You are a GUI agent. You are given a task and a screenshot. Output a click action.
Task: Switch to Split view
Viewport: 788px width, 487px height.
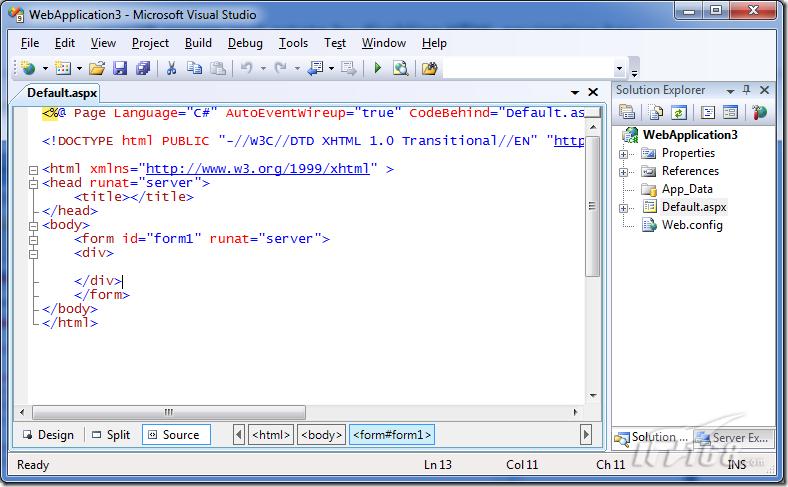[112, 435]
